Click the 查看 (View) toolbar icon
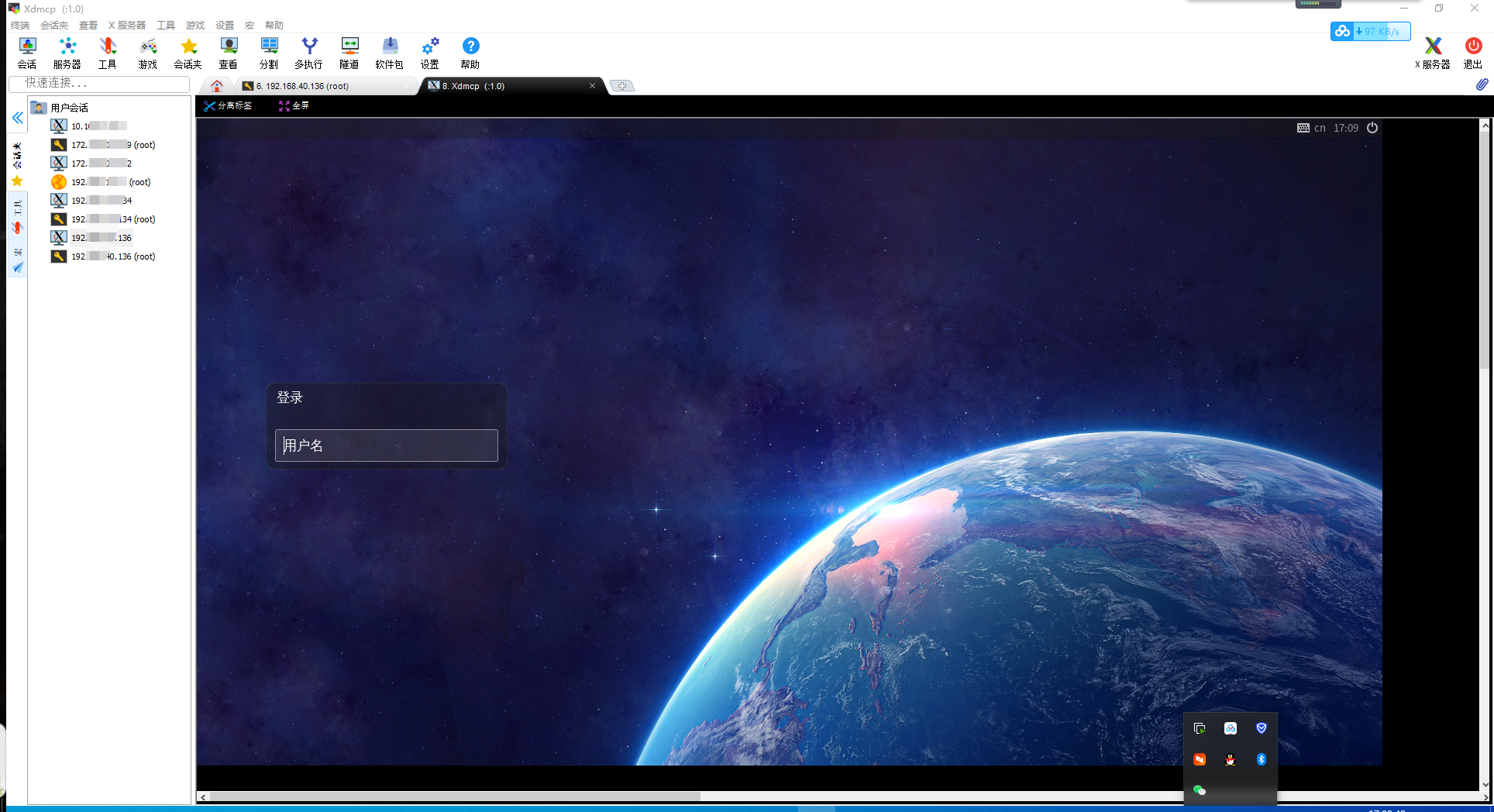 (x=229, y=53)
